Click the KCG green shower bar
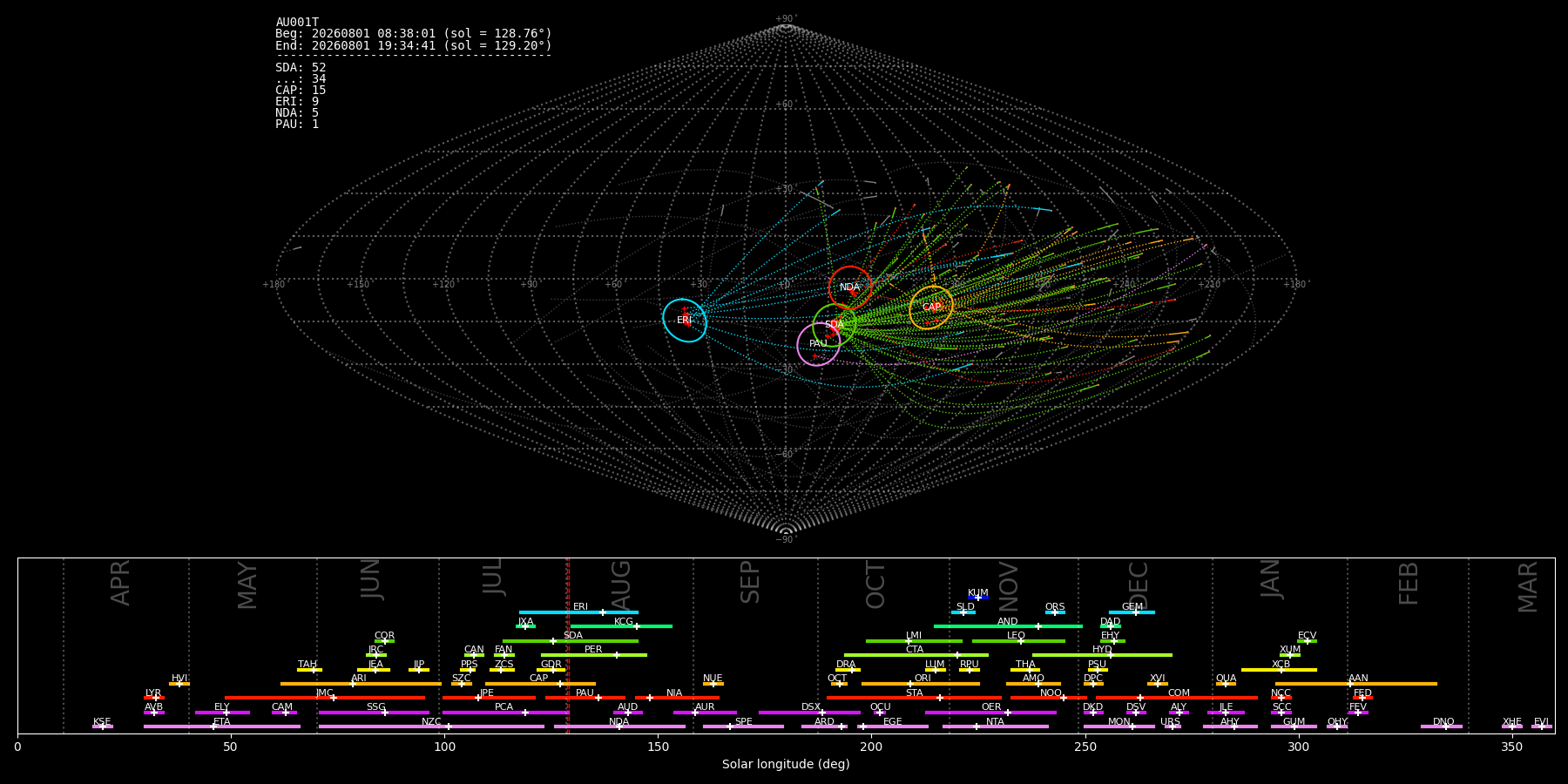1568x784 pixels. 621,626
